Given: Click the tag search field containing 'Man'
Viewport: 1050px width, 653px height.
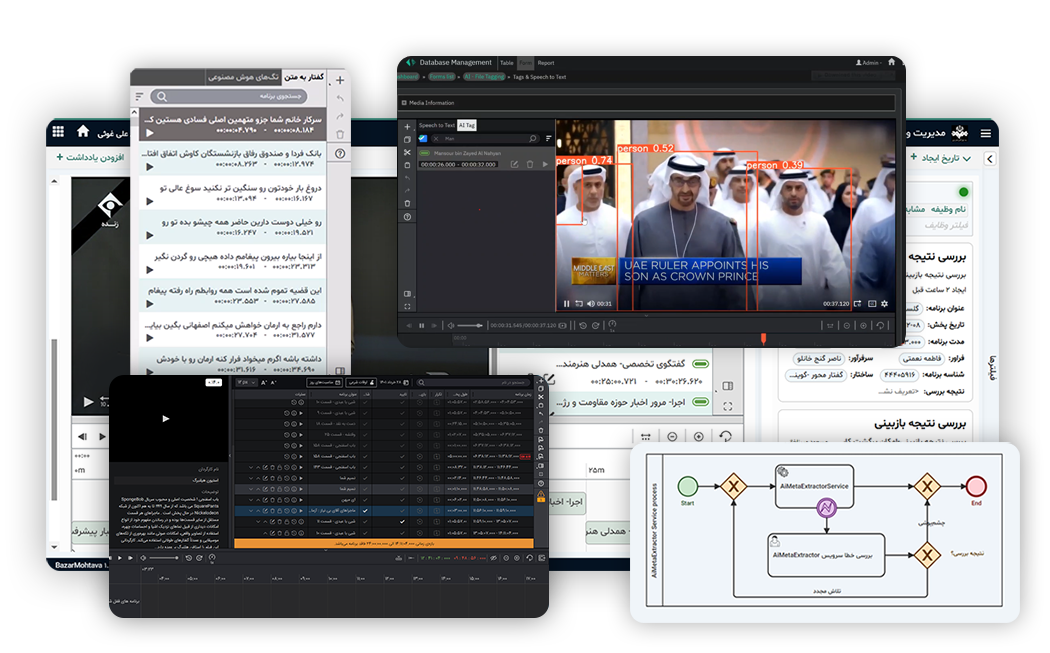Looking at the screenshot, I should tap(484, 139).
